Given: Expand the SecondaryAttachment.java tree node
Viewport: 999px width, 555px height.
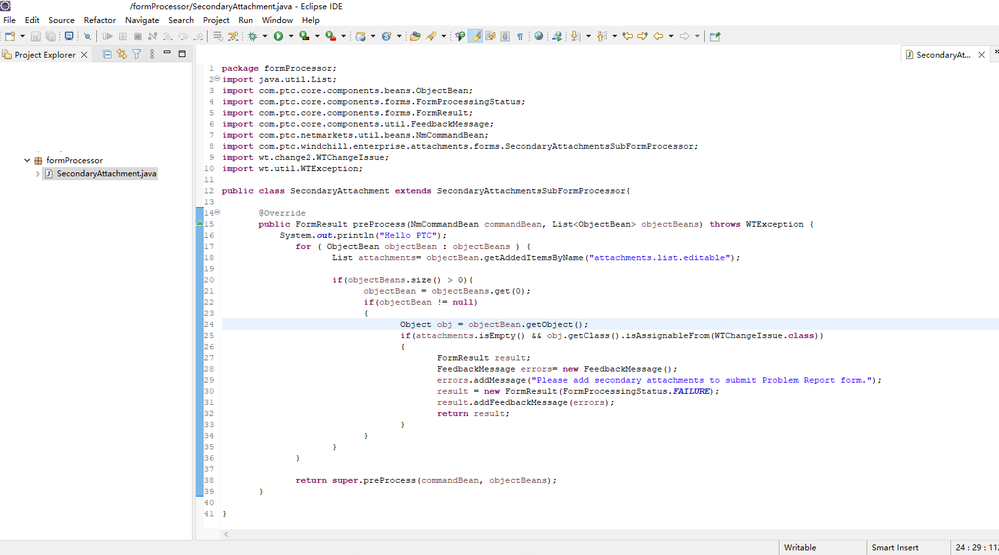Looking at the screenshot, I should click(x=38, y=174).
